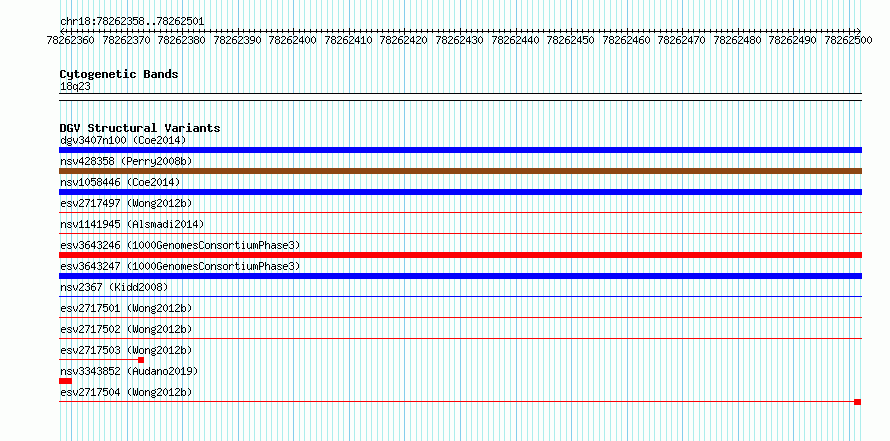The image size is (890, 441).
Task: Click ruler position 78262380
Action: click(182, 40)
